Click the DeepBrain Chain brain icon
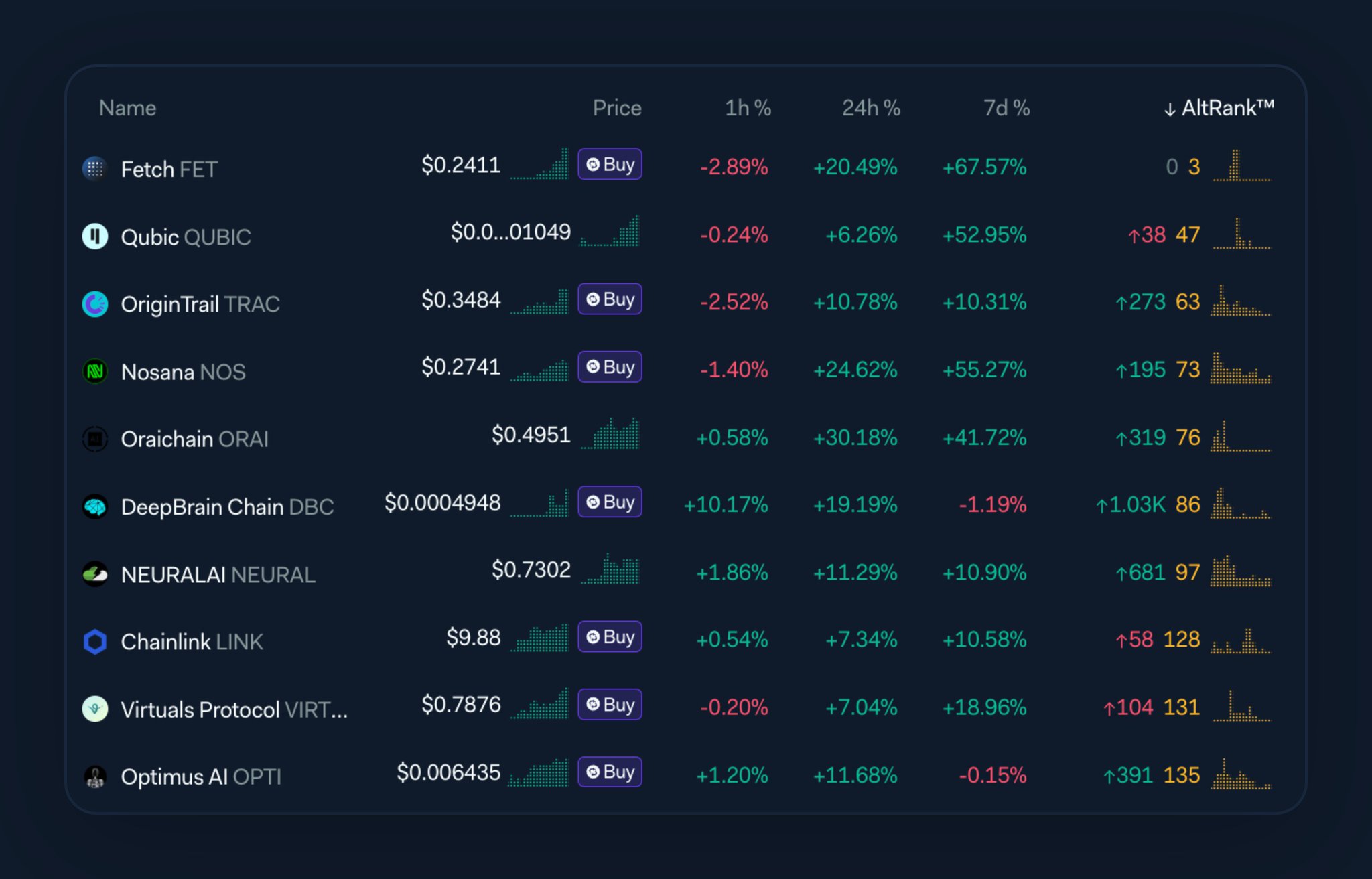The height and width of the screenshot is (879, 1372). [95, 506]
